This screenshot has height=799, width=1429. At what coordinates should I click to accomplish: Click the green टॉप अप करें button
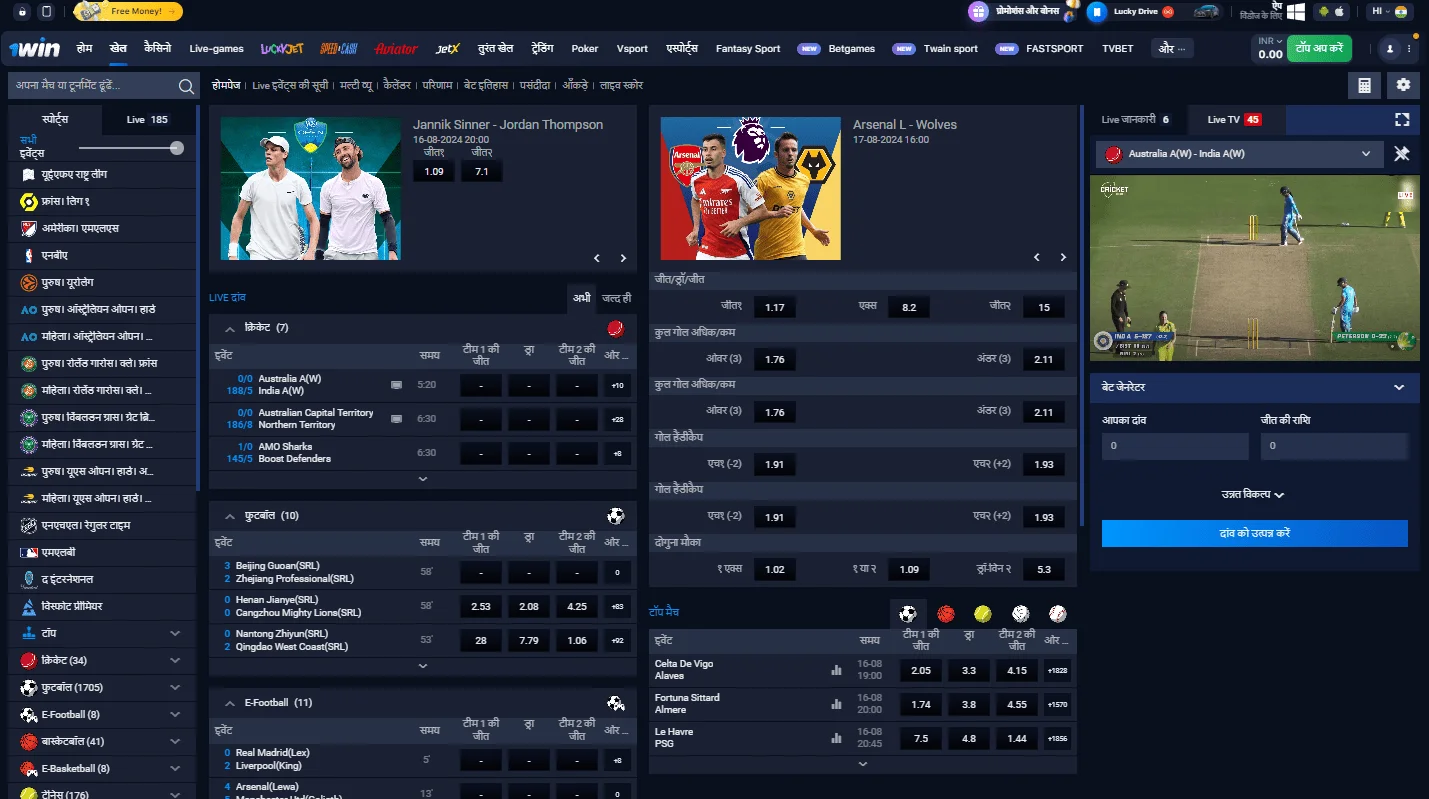point(1318,48)
